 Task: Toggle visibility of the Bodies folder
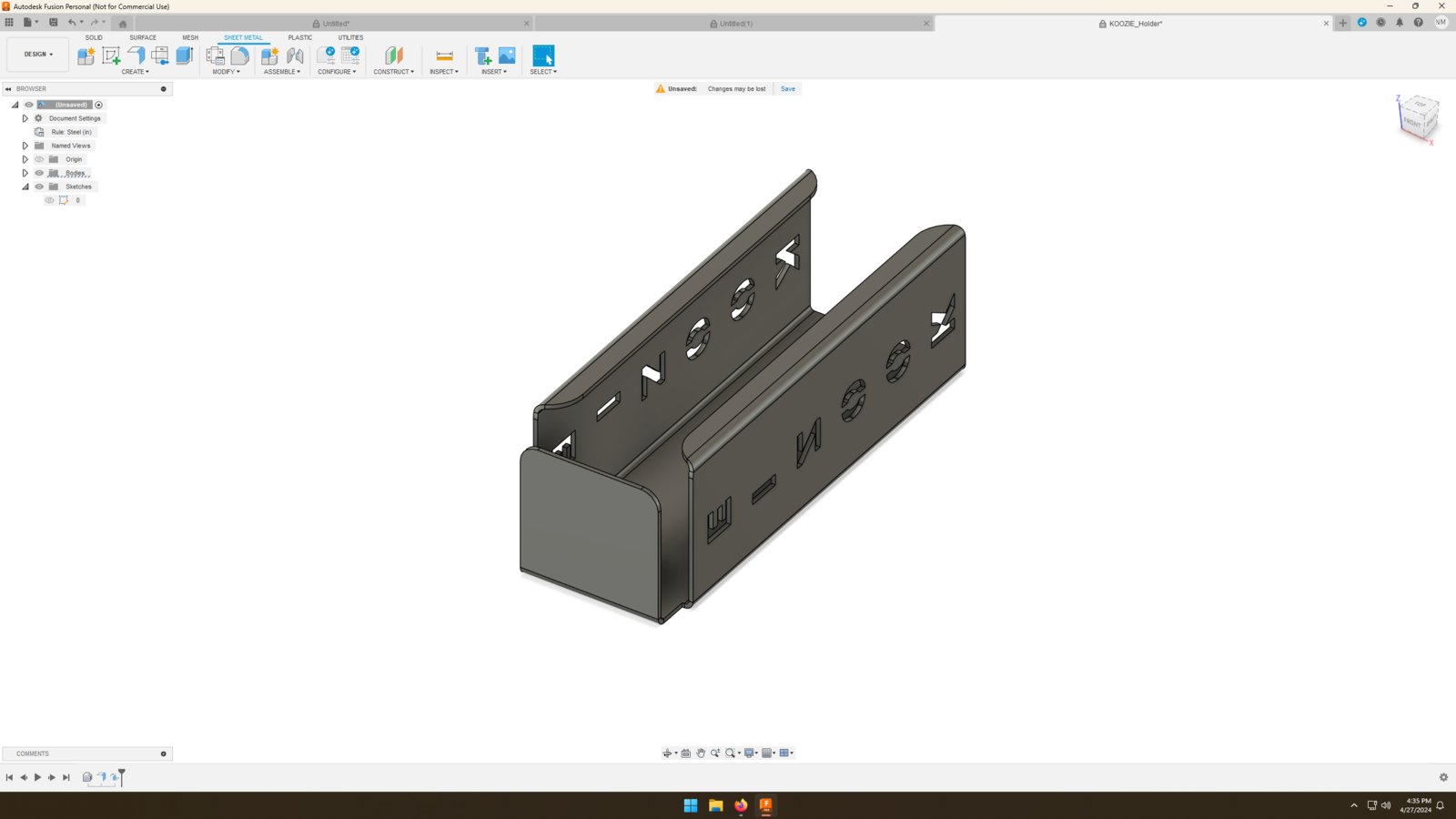(39, 173)
